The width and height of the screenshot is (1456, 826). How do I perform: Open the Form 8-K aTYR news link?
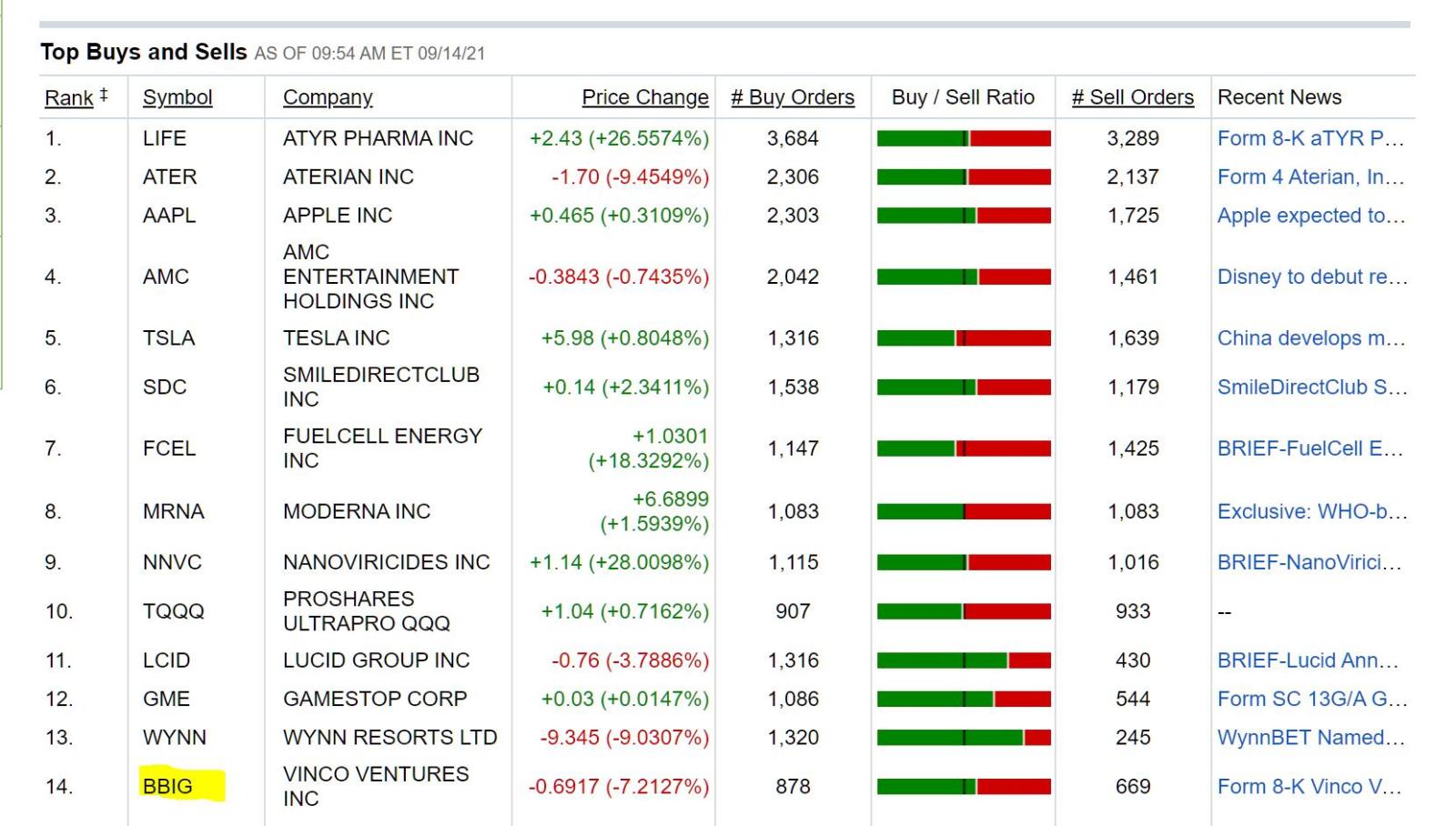[x=1311, y=138]
